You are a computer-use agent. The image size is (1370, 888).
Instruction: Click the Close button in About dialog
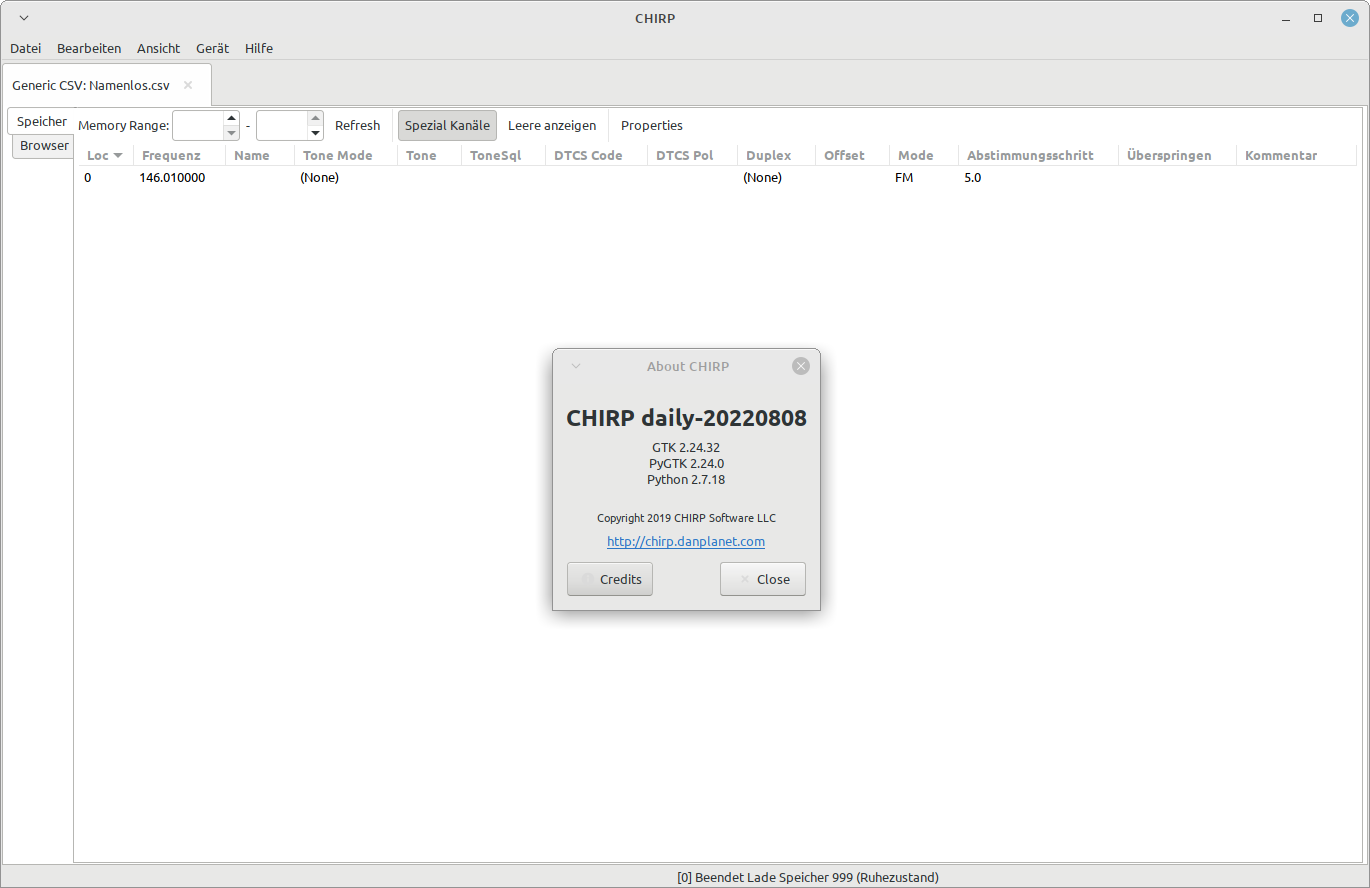tap(763, 579)
